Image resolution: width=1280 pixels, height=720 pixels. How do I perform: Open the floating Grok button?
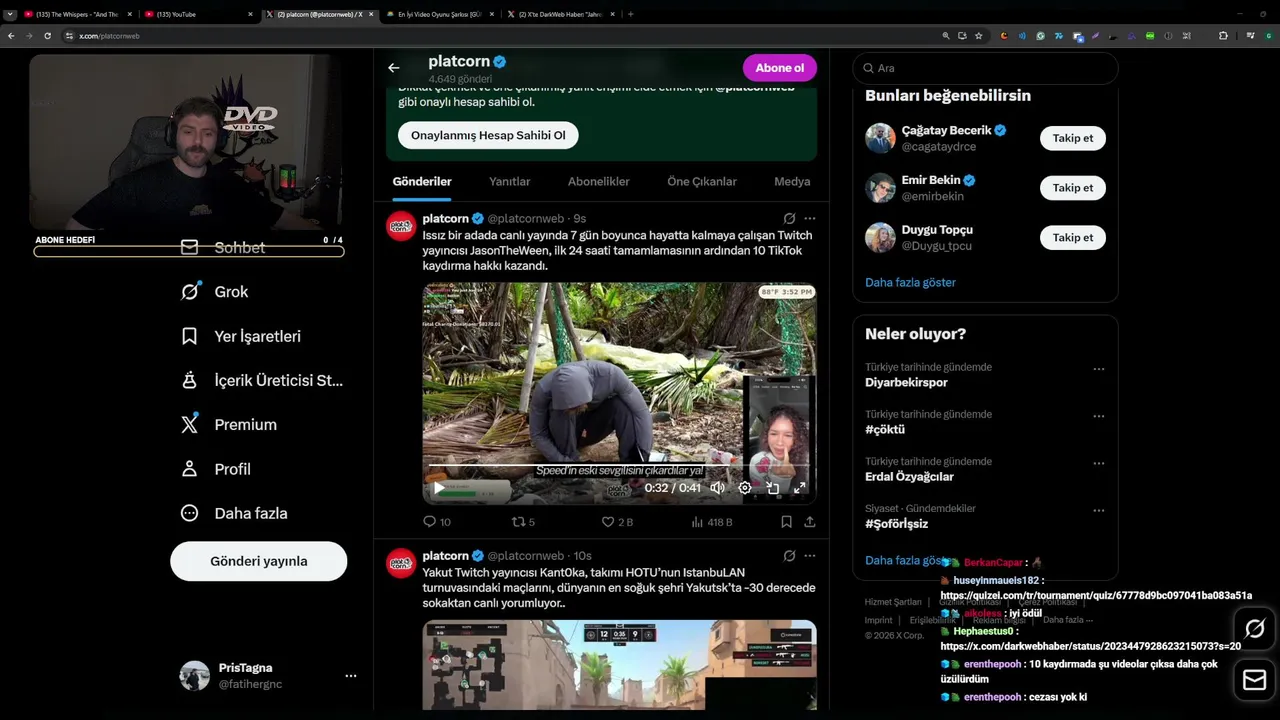pyautogui.click(x=1254, y=628)
